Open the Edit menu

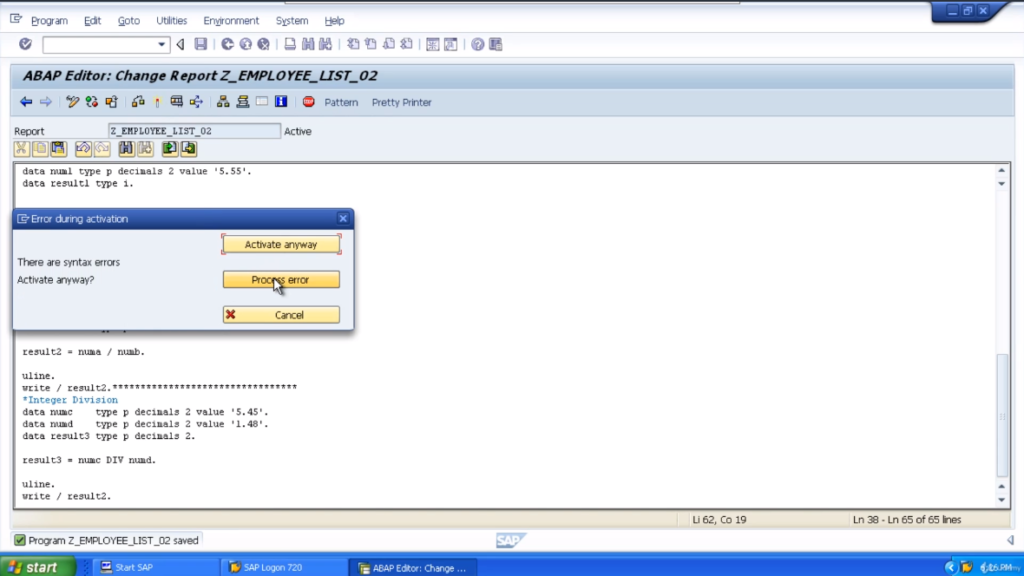click(x=92, y=21)
